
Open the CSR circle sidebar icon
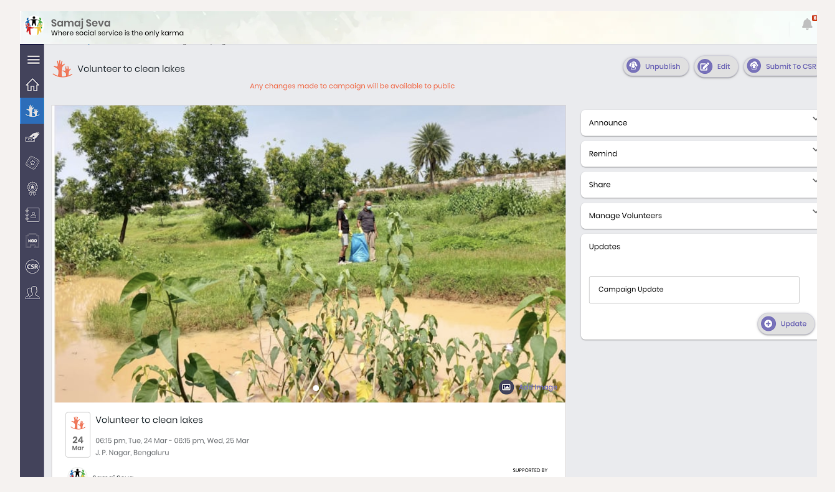point(32,266)
